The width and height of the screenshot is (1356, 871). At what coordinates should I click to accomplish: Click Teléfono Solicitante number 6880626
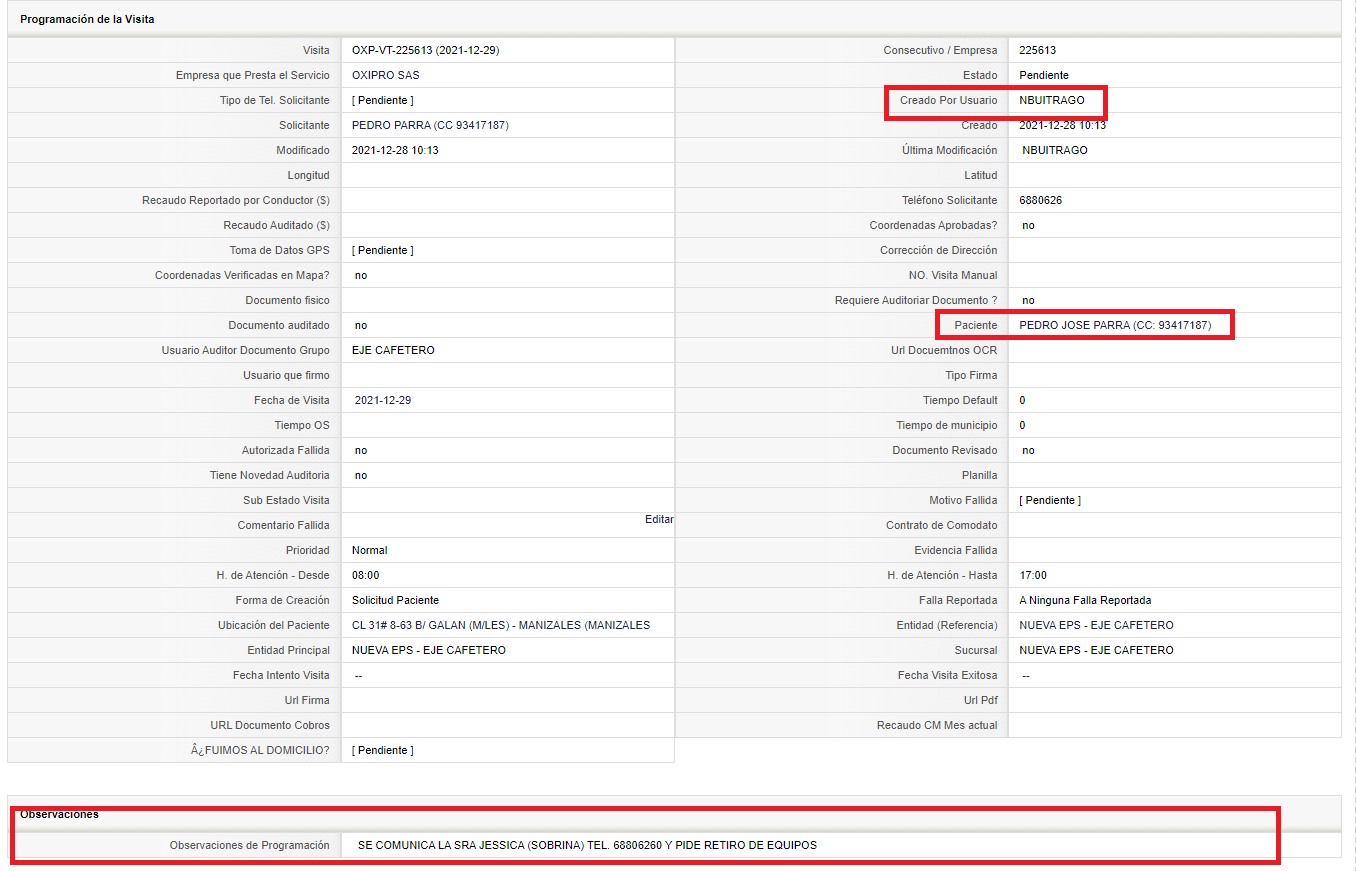[1041, 200]
